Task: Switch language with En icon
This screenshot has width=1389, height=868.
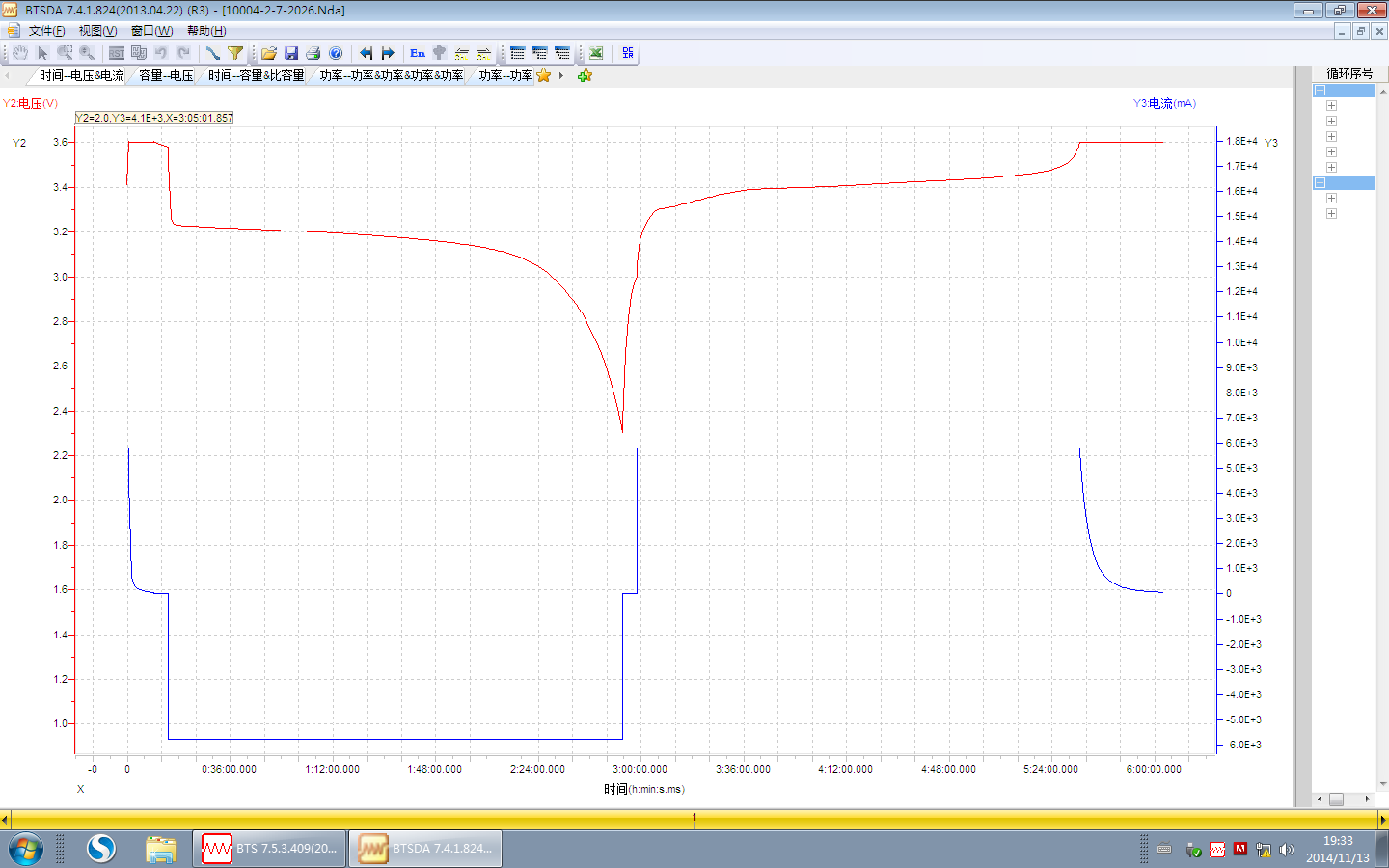Action: [418, 53]
